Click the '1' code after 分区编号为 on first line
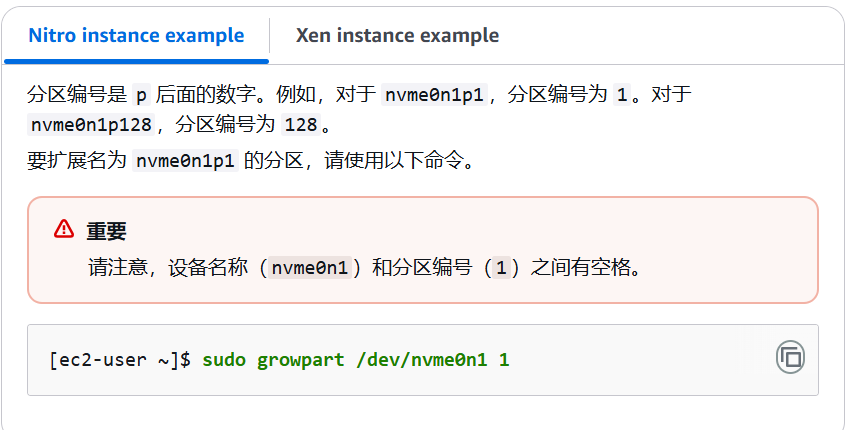Viewport: 851px width, 430px height. tap(622, 94)
